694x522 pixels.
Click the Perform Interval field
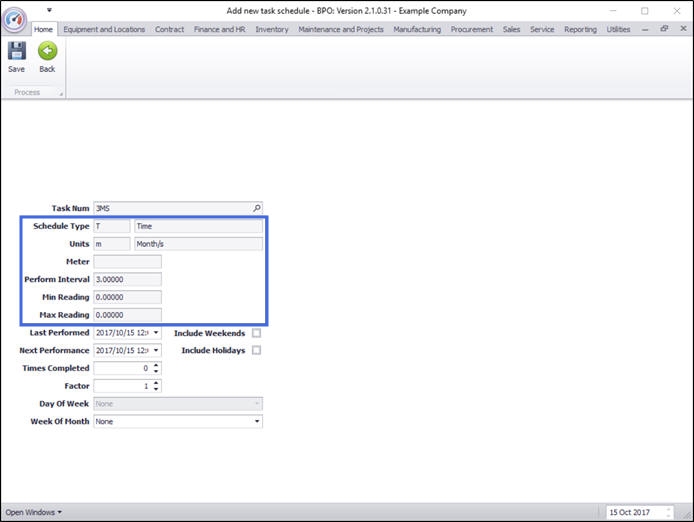coord(127,279)
